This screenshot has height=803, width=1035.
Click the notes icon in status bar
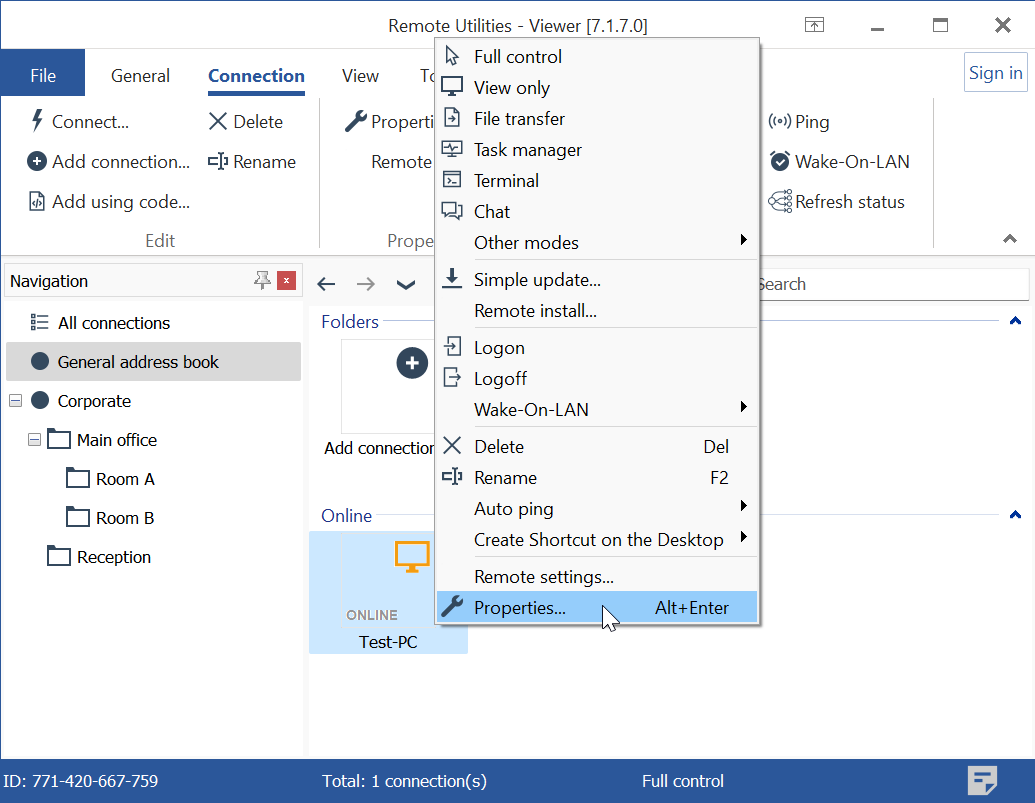pos(983,781)
